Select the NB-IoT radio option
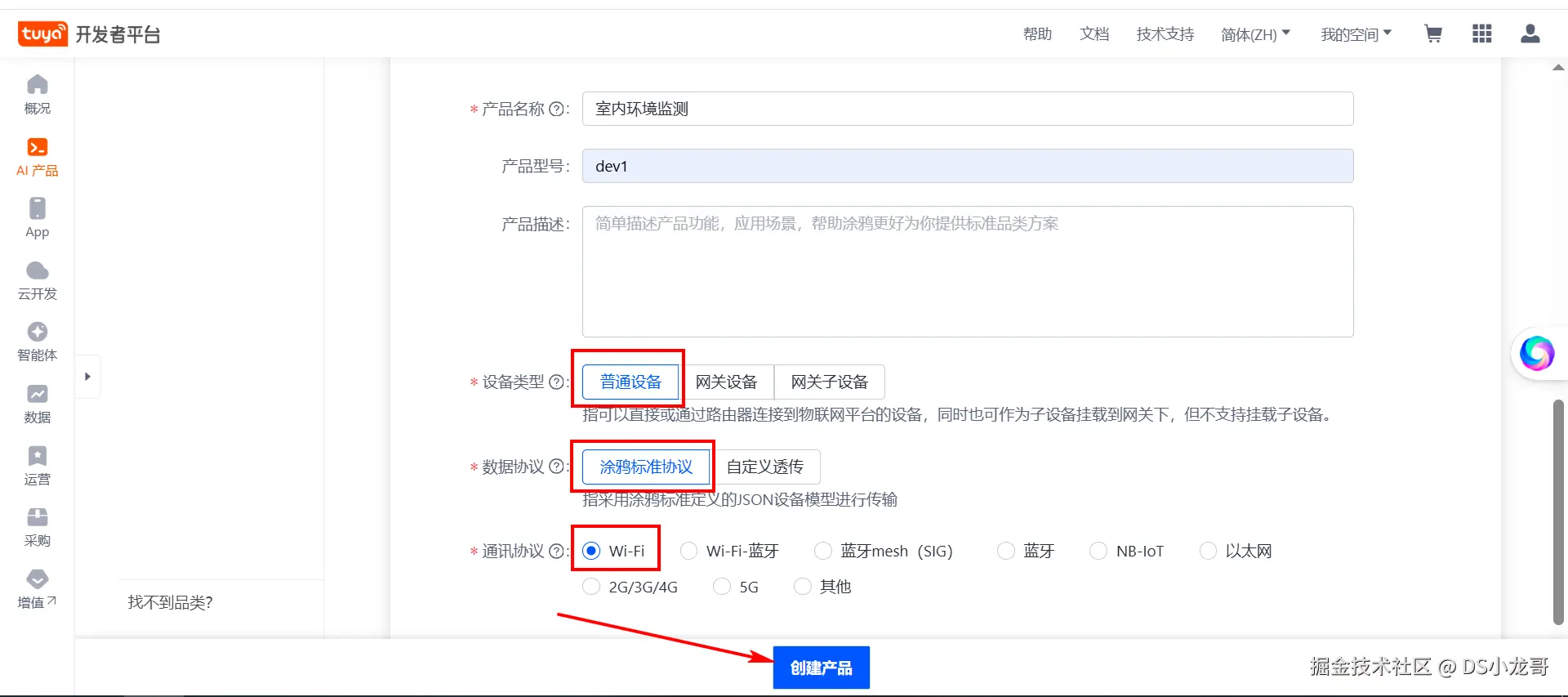Image resolution: width=1568 pixels, height=697 pixels. 1127,551
